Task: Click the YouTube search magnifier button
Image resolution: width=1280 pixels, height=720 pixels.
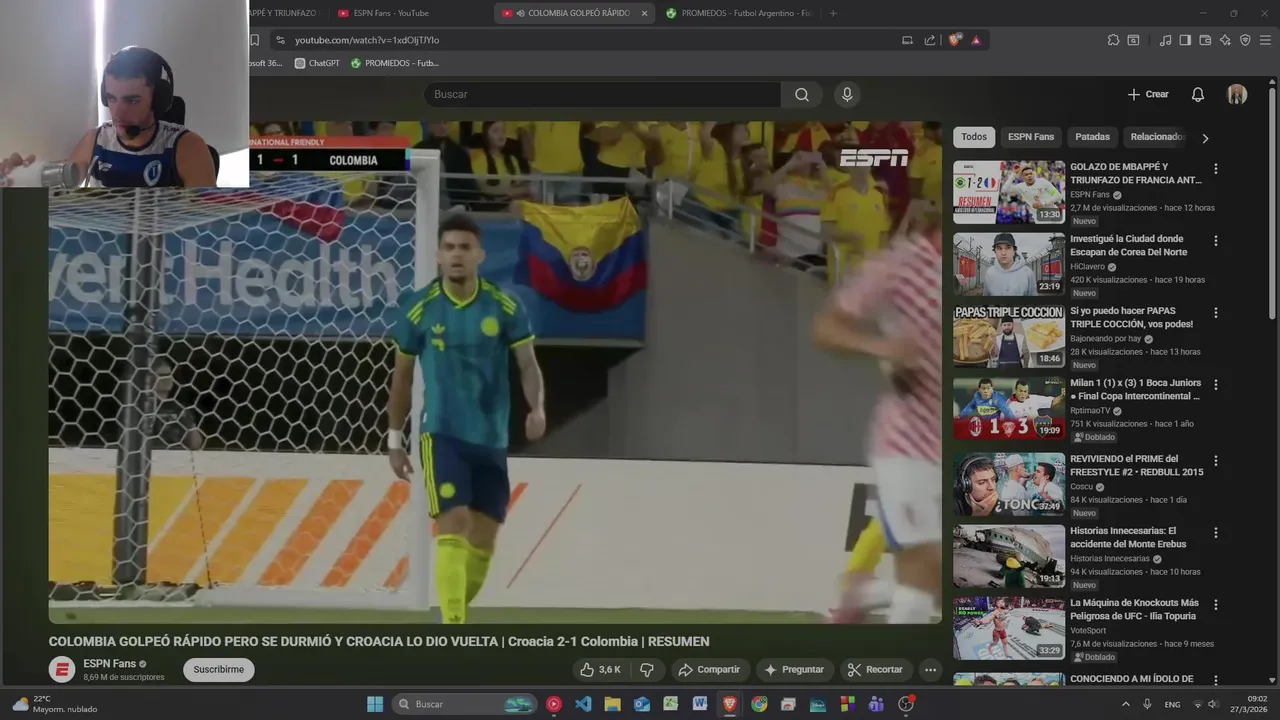Action: pos(802,94)
